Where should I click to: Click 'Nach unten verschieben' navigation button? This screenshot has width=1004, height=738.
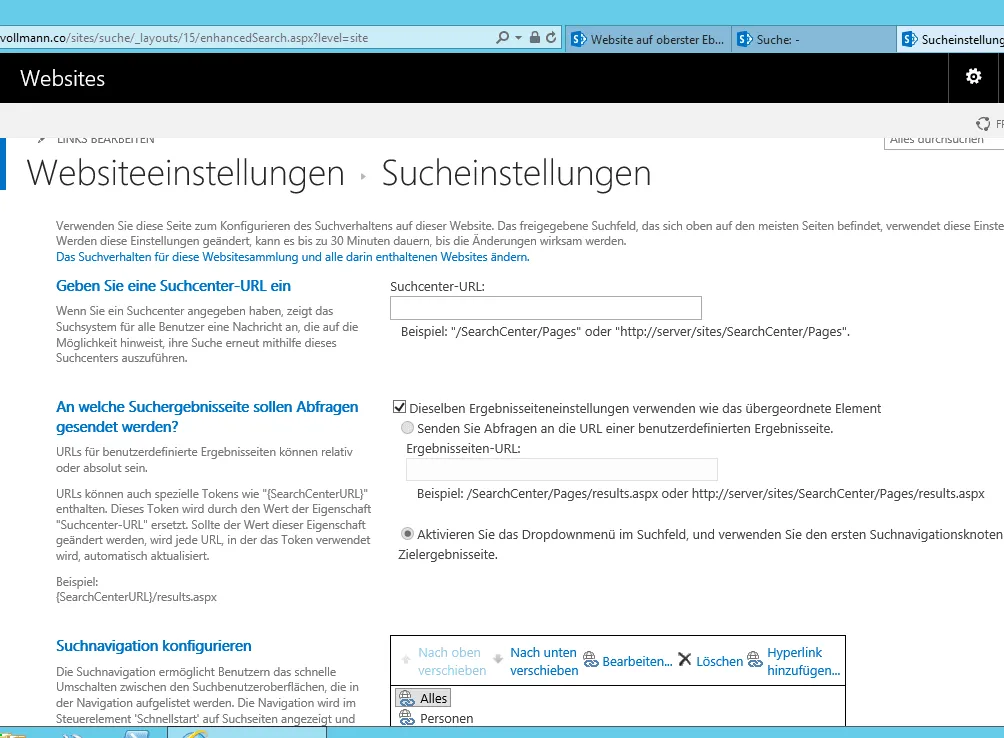point(544,661)
